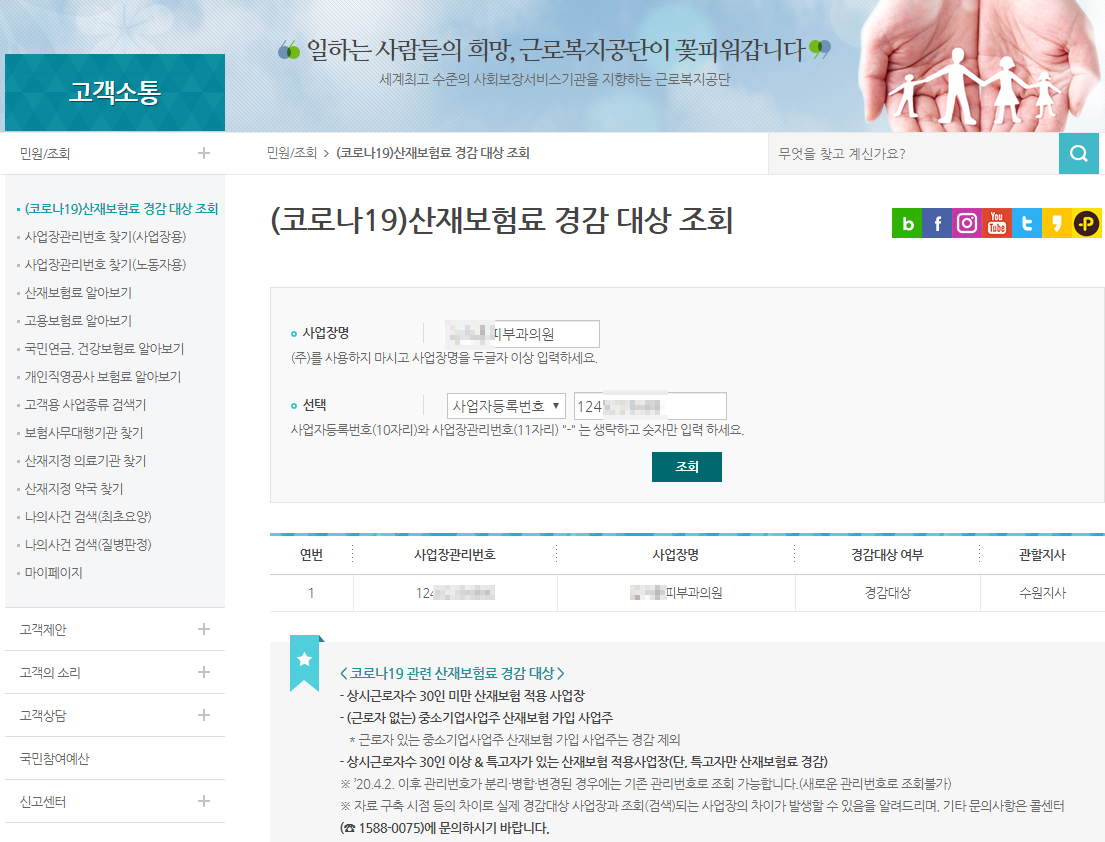Click the 사업장명 text input field
The image size is (1105, 842).
click(x=511, y=334)
